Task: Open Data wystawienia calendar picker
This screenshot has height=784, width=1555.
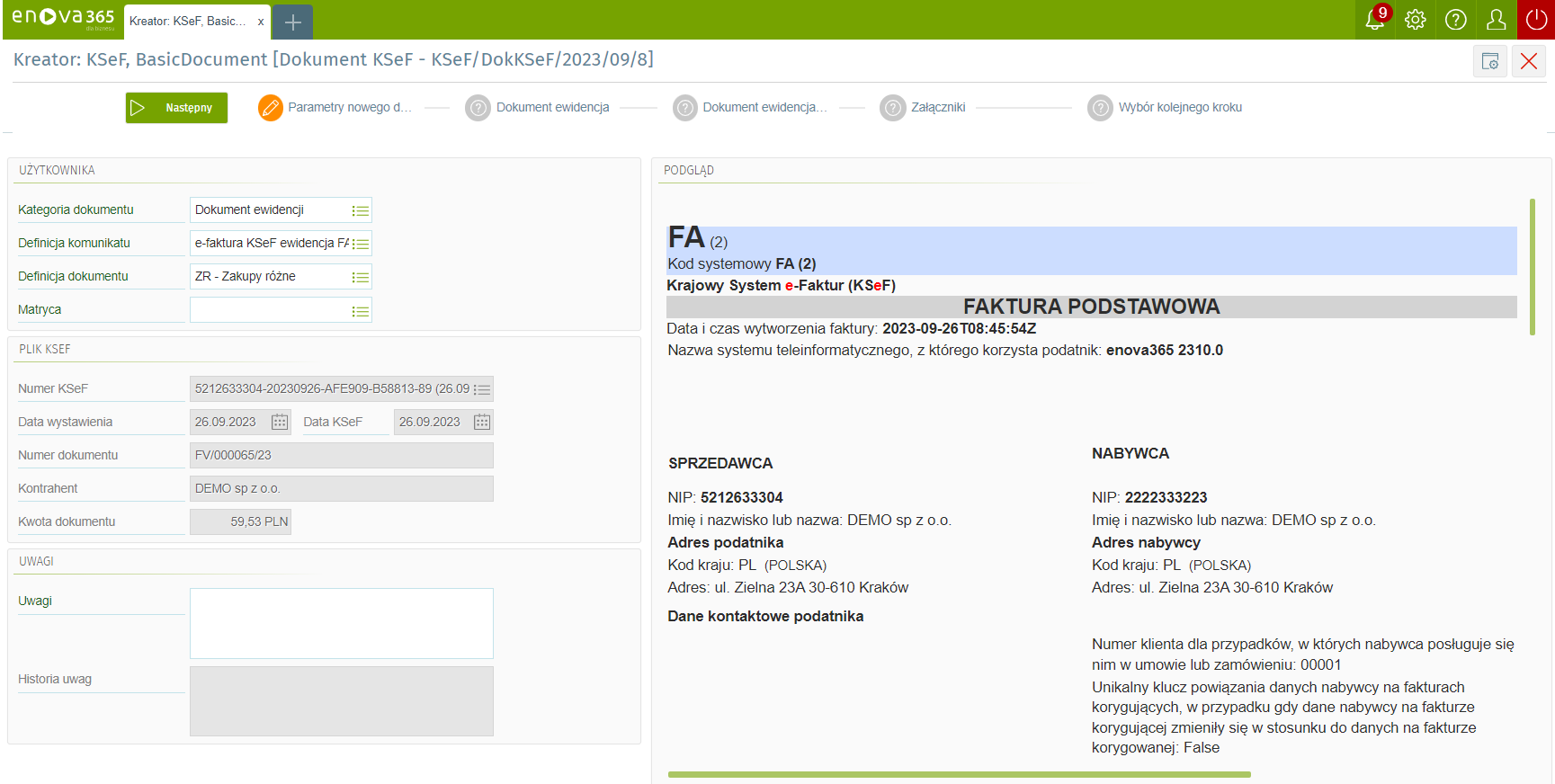Action: [x=280, y=422]
